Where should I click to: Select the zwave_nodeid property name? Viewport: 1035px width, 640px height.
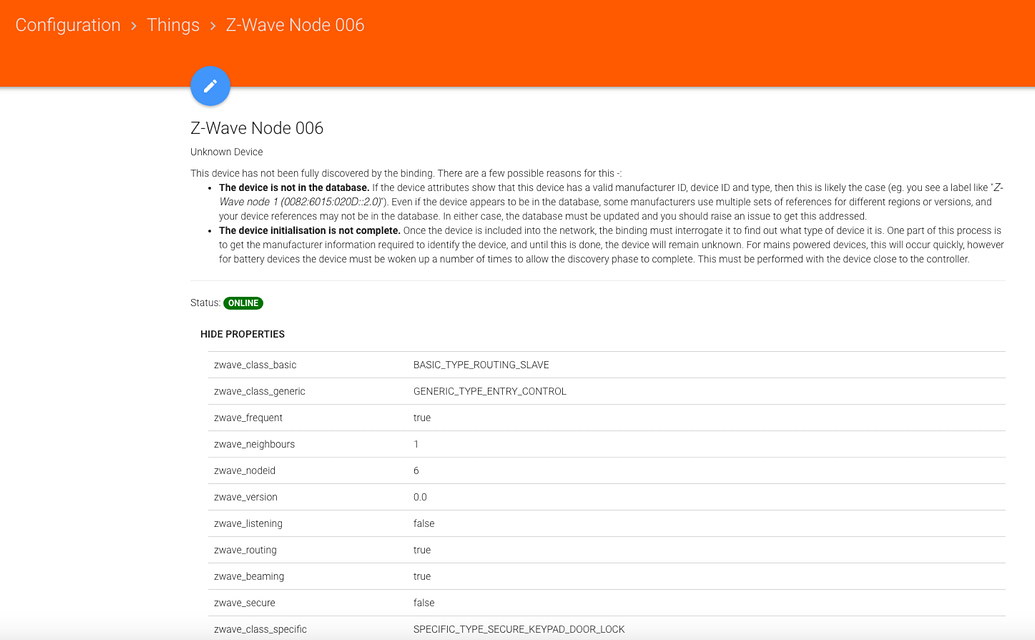tap(244, 470)
